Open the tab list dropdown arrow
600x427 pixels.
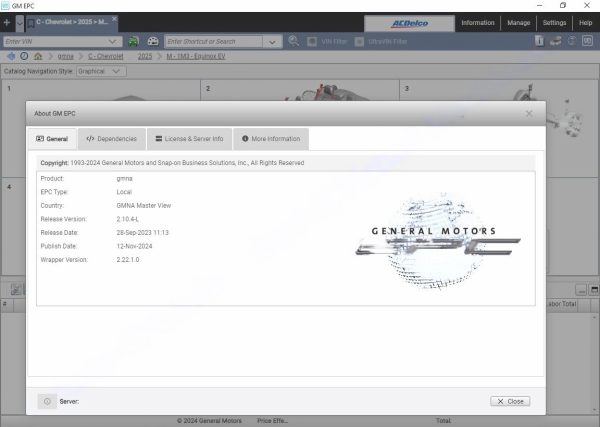pos(20,23)
